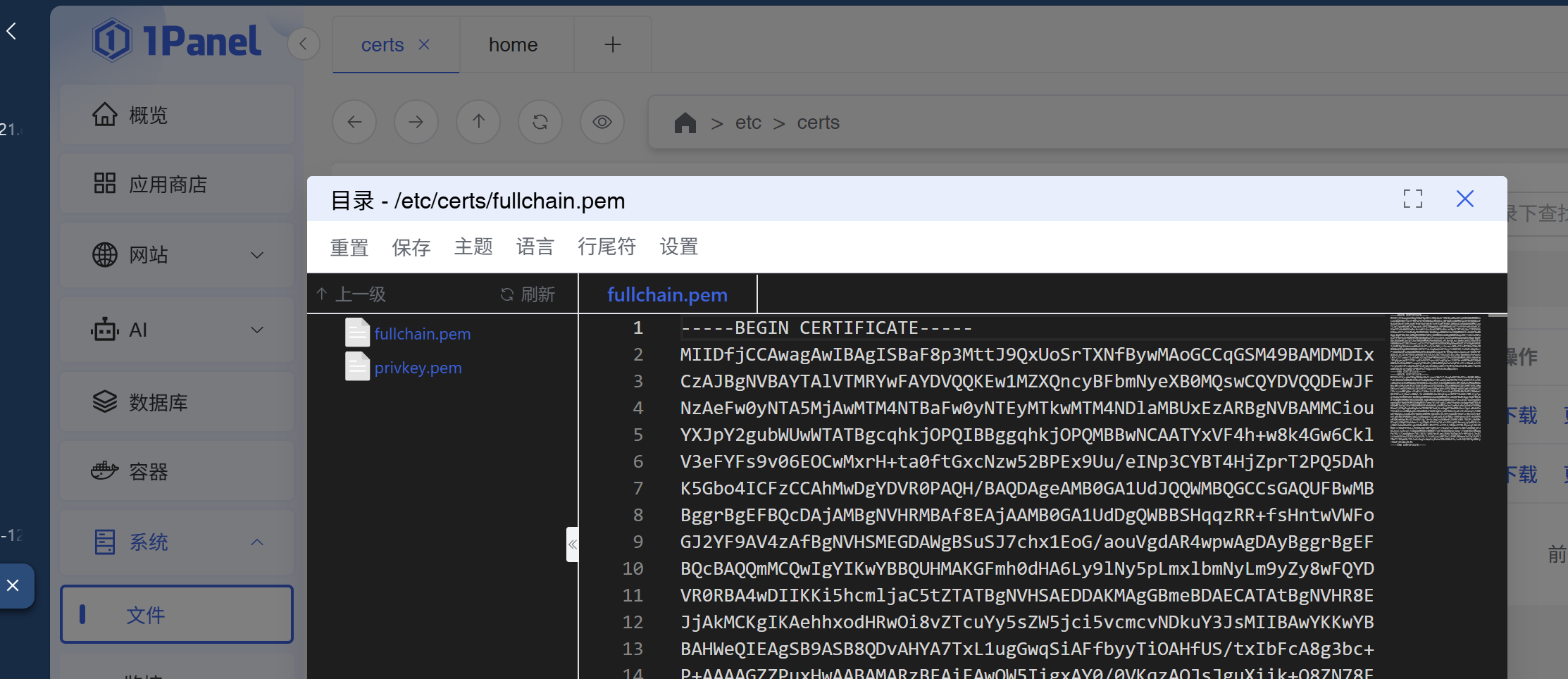
Task: Expand the 网站 sidebar menu
Action: [257, 255]
